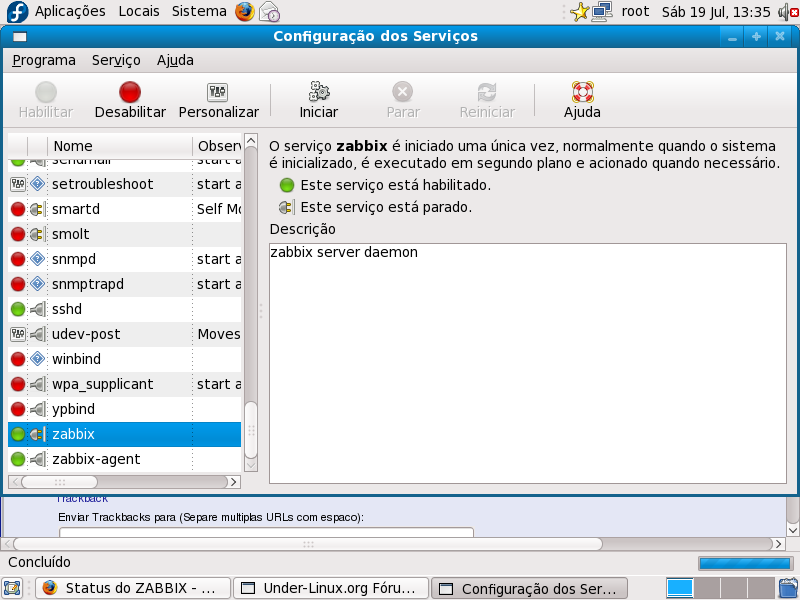Click the browser horizontal scrollbar behind window
Image resolution: width=800 pixels, height=600 pixels.
tap(308, 544)
